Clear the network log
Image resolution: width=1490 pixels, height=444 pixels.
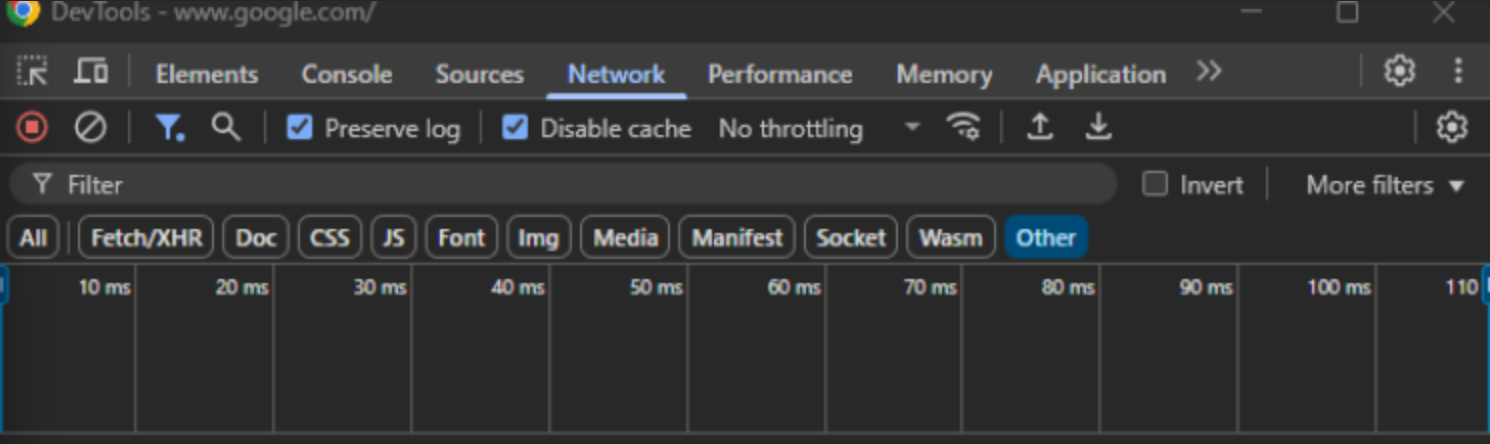click(91, 128)
